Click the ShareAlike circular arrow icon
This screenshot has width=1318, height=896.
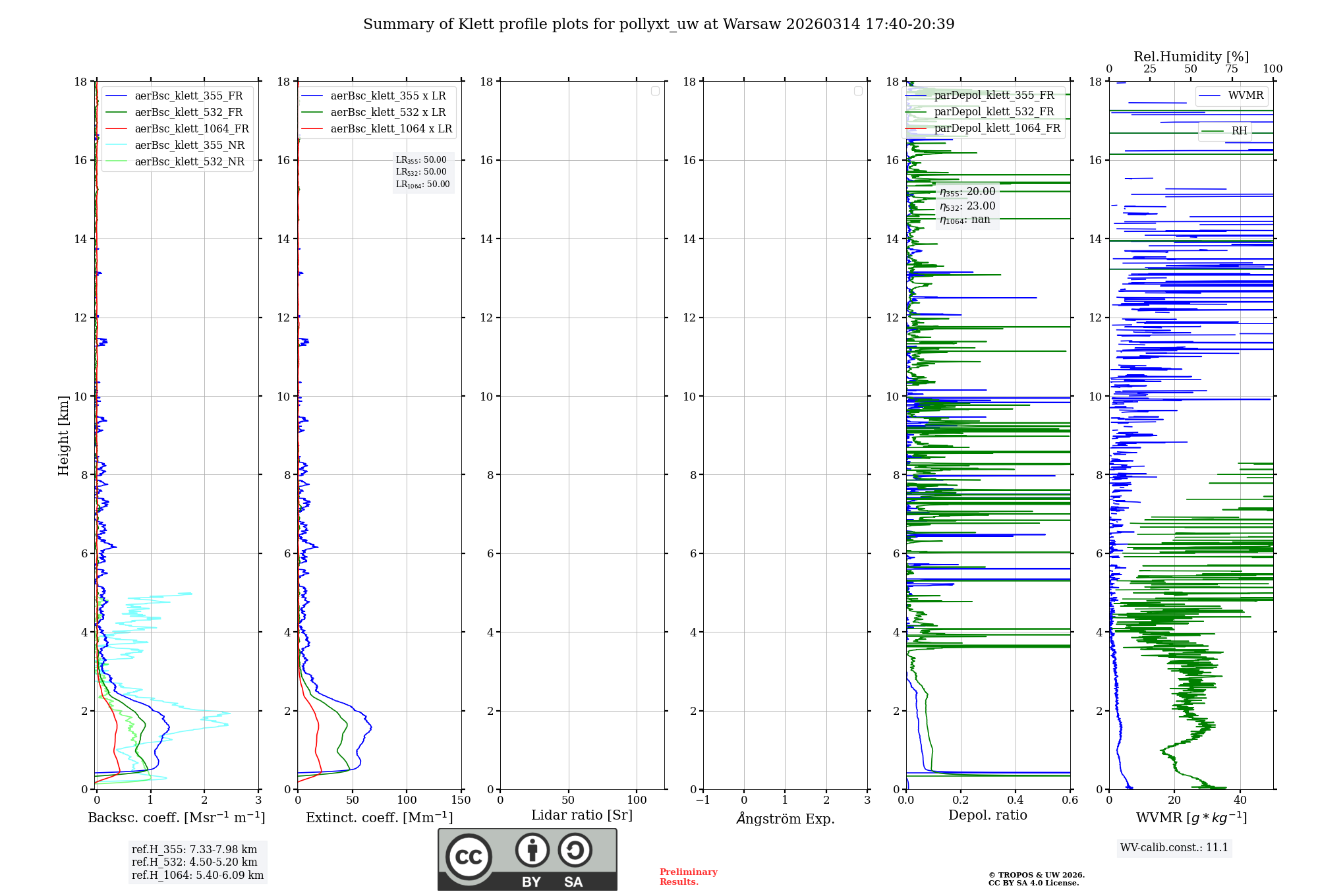pyautogui.click(x=575, y=850)
